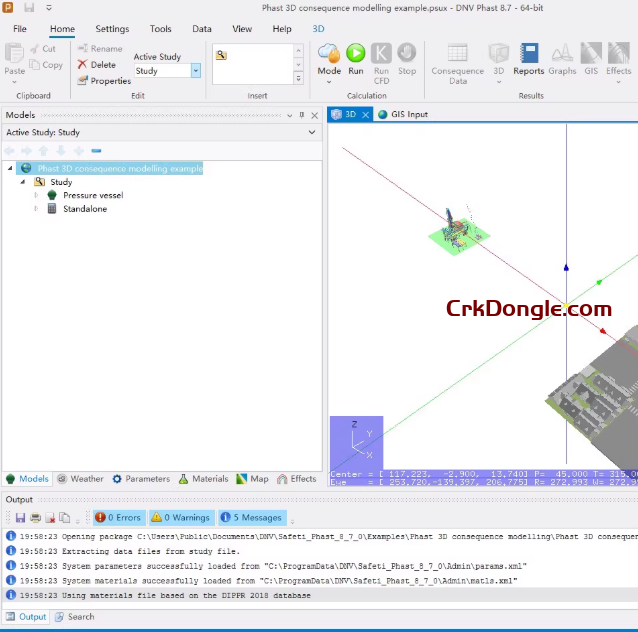Open Properties in the Edit group
The width and height of the screenshot is (638, 632).
(x=105, y=81)
